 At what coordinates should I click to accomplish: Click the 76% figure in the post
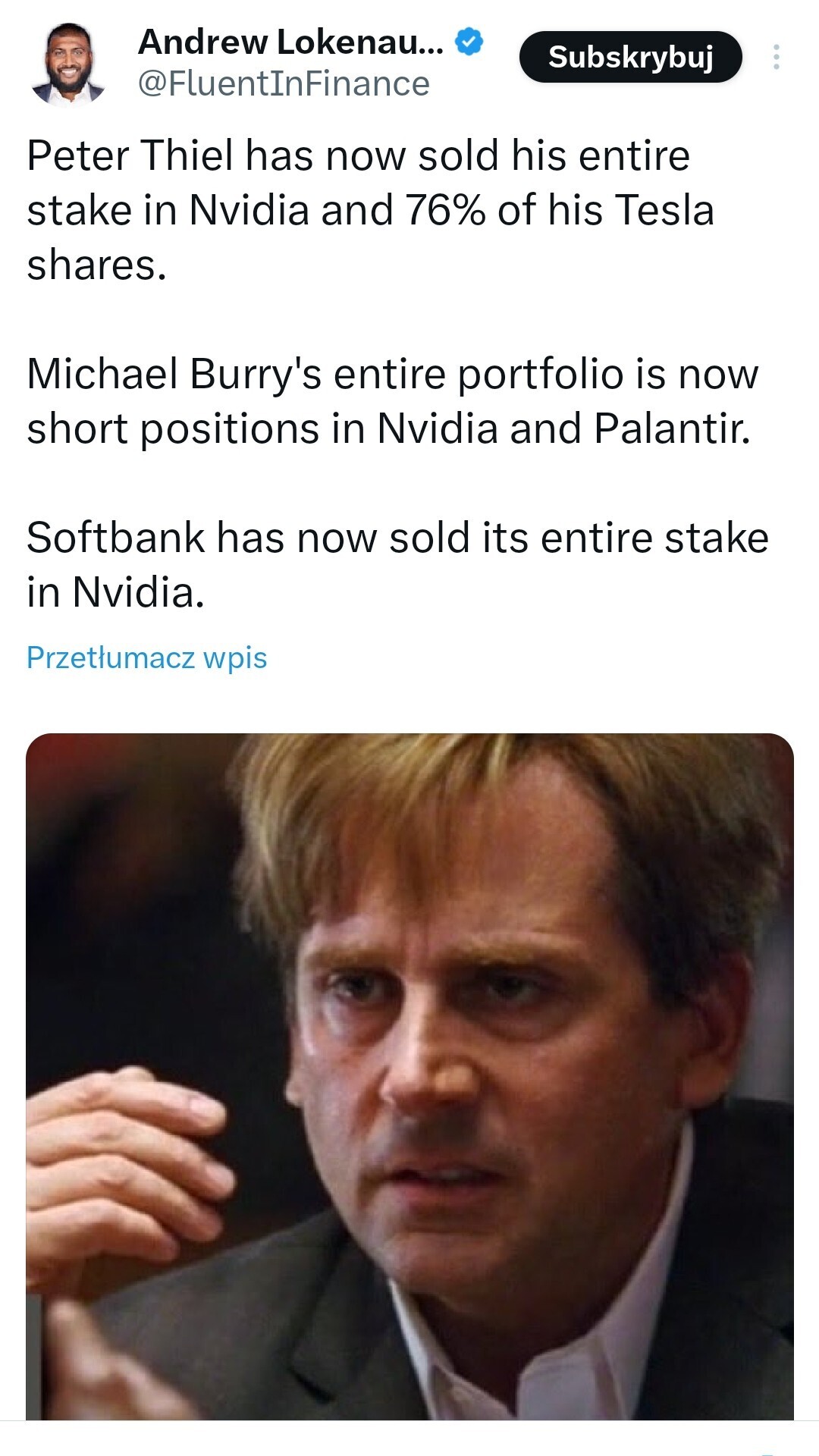pos(444,210)
